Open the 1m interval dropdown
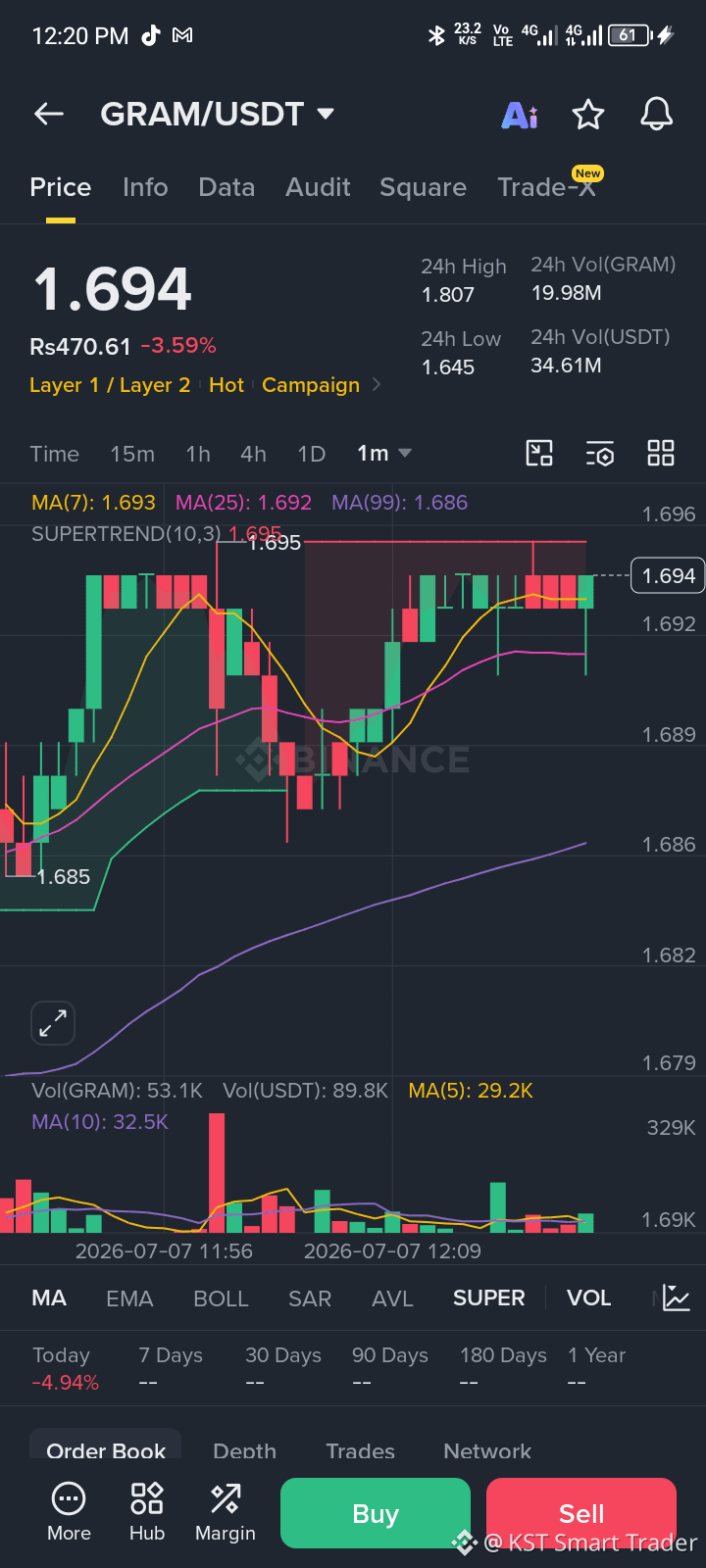The height and width of the screenshot is (1568, 706). click(384, 454)
